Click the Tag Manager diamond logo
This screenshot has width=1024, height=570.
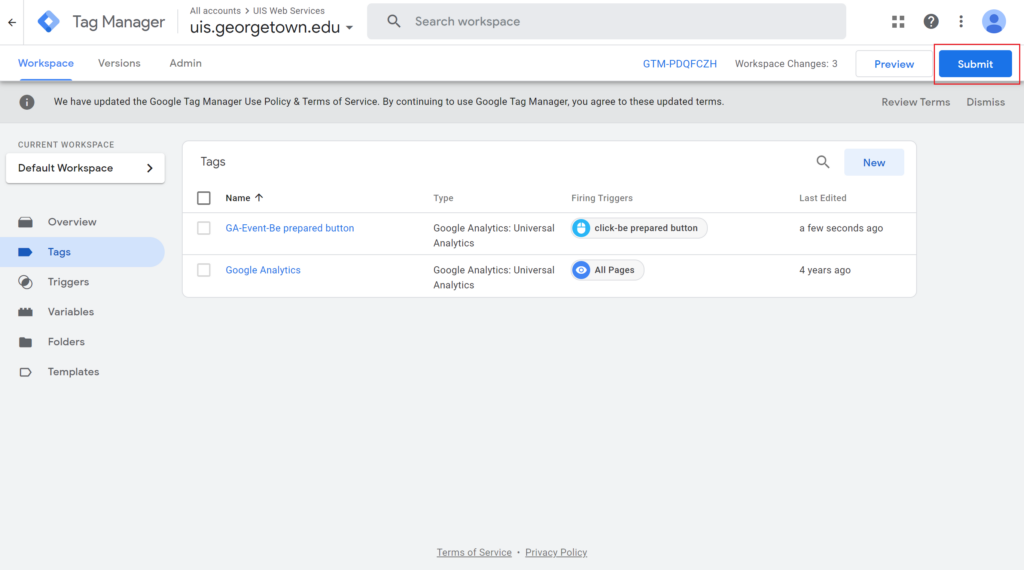(x=48, y=22)
